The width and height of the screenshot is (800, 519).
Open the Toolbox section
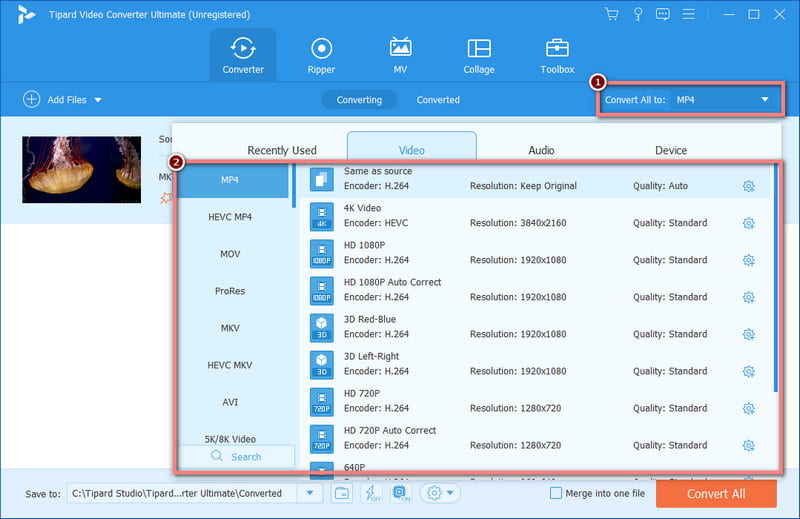(x=557, y=55)
